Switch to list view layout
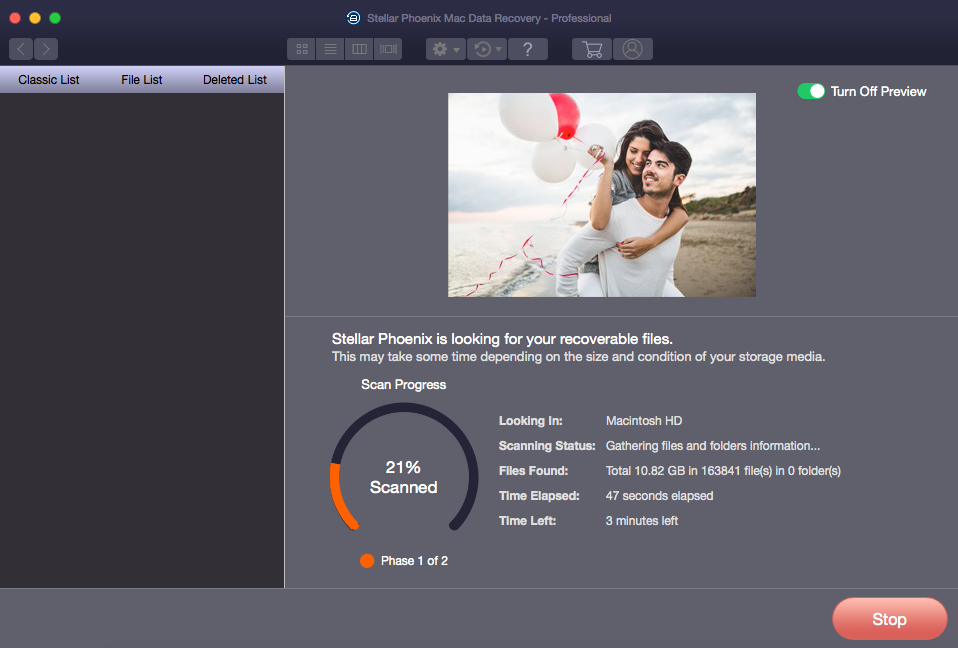Viewport: 958px width, 648px height. pos(329,49)
